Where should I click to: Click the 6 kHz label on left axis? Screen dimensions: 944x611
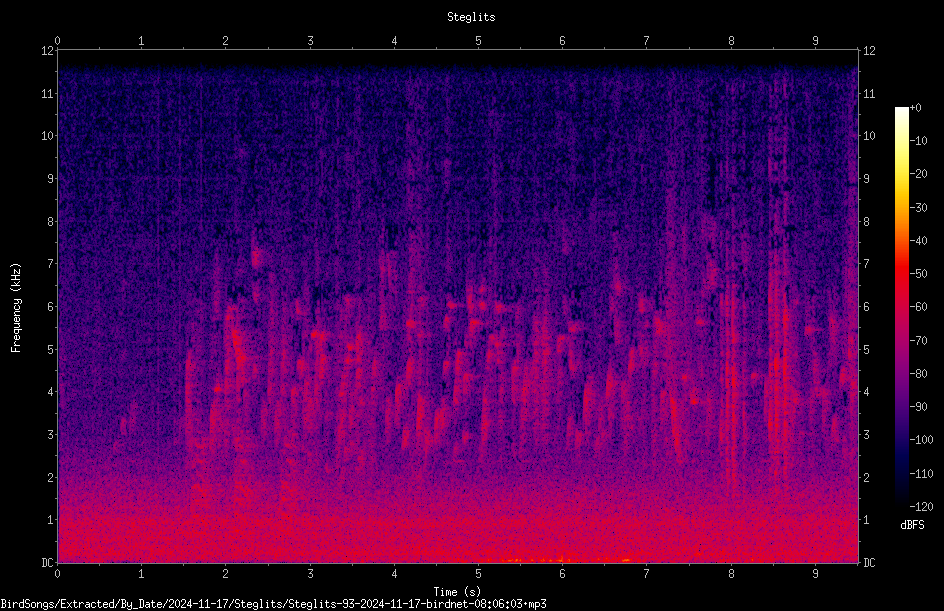51,306
